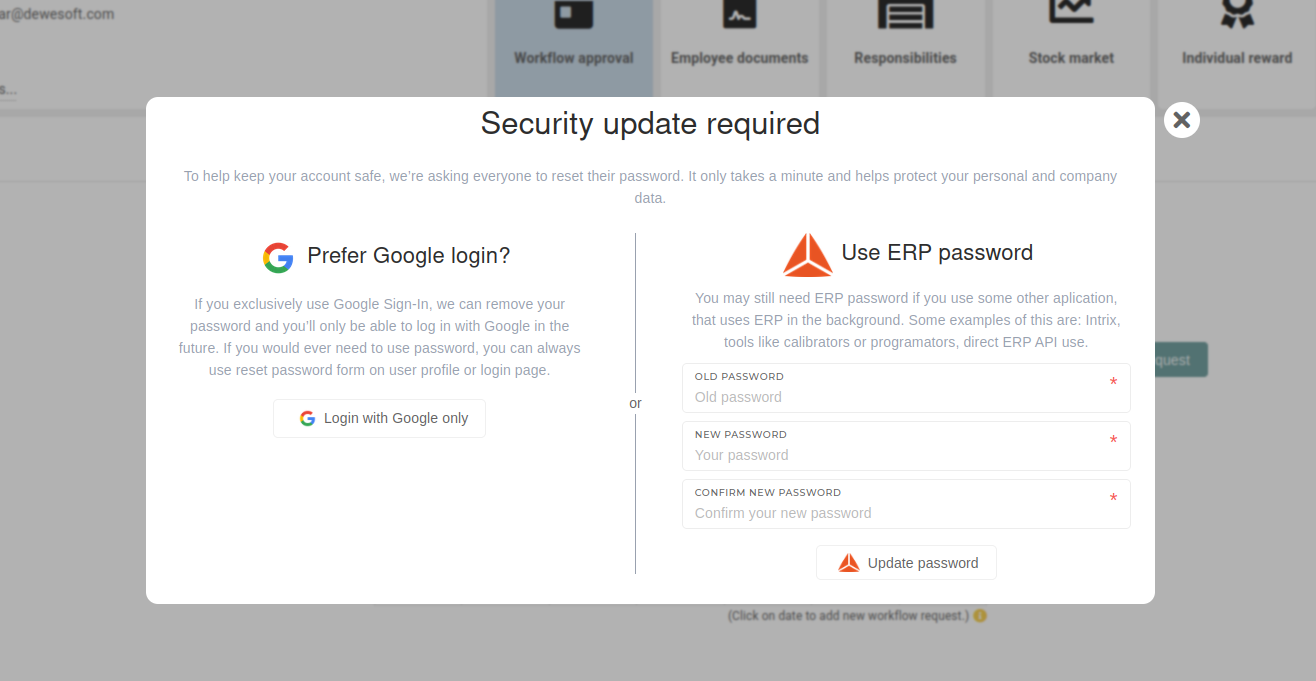Image resolution: width=1316 pixels, height=681 pixels.
Task: Click the Update password button
Action: [x=906, y=562]
